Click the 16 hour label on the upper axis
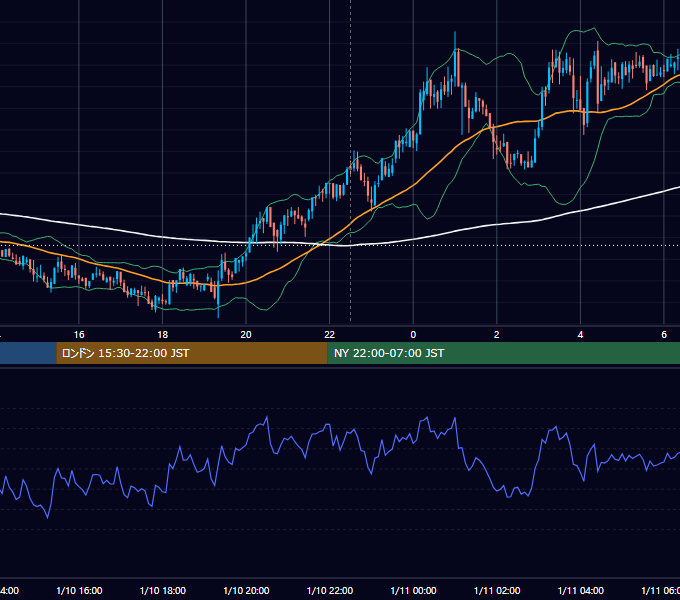Viewport: 680px width, 600px height. [x=79, y=335]
